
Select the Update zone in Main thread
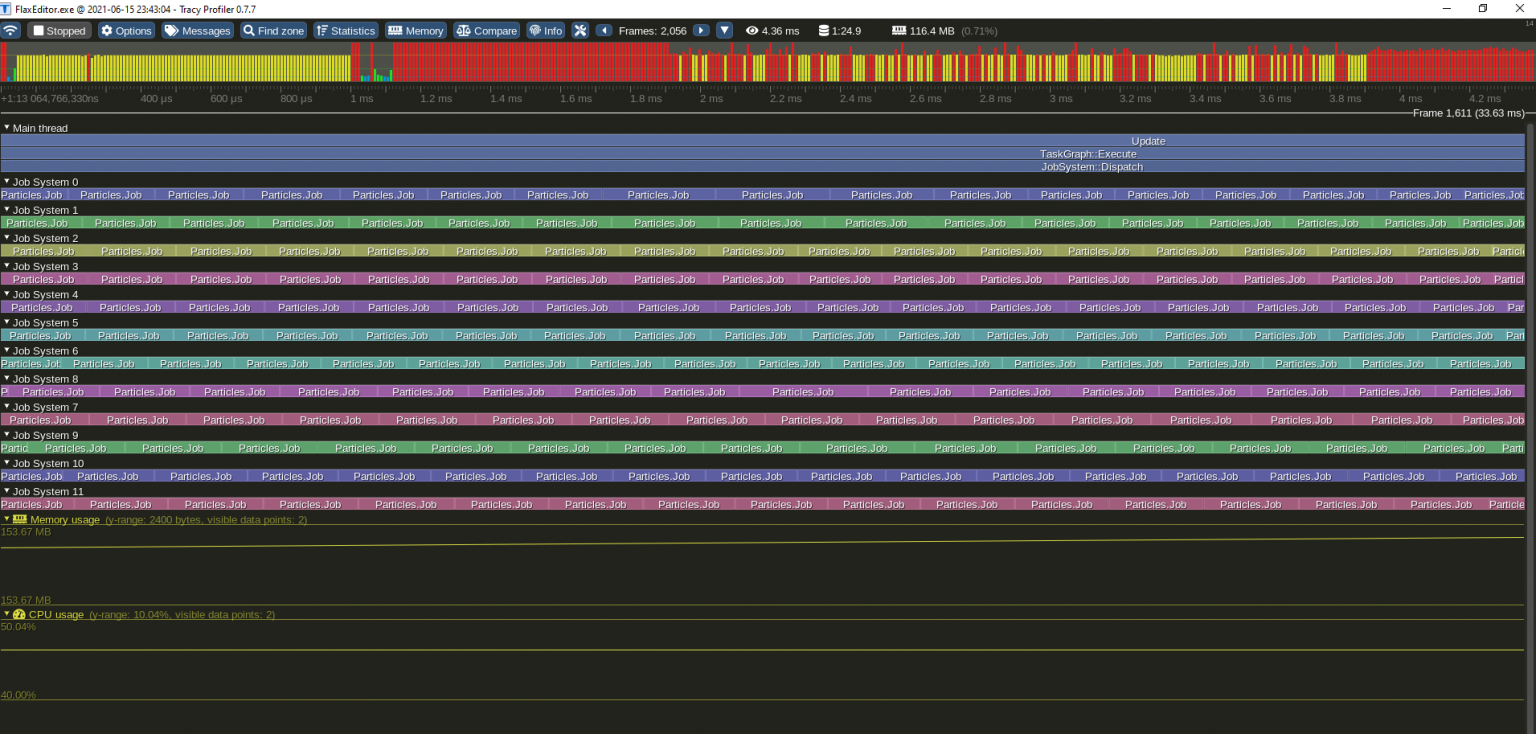coord(762,141)
